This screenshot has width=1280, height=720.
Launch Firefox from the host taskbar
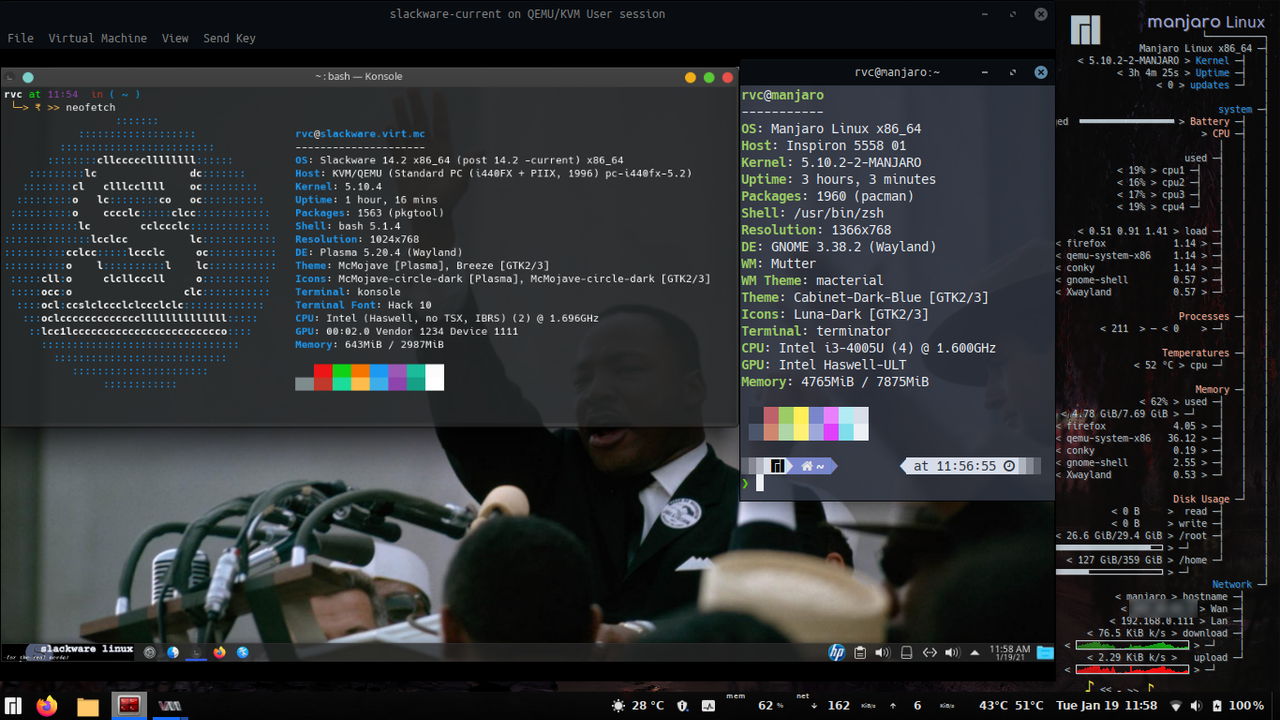pos(47,706)
